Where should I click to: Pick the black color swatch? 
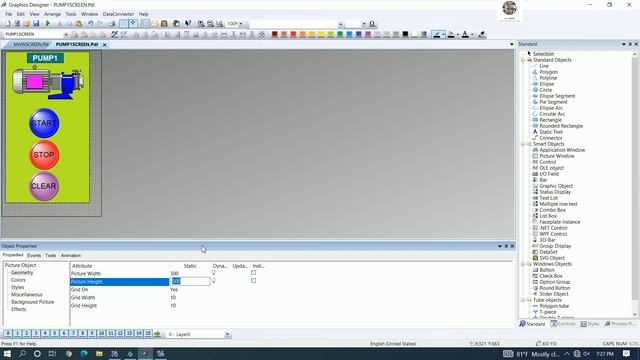pos(405,35)
